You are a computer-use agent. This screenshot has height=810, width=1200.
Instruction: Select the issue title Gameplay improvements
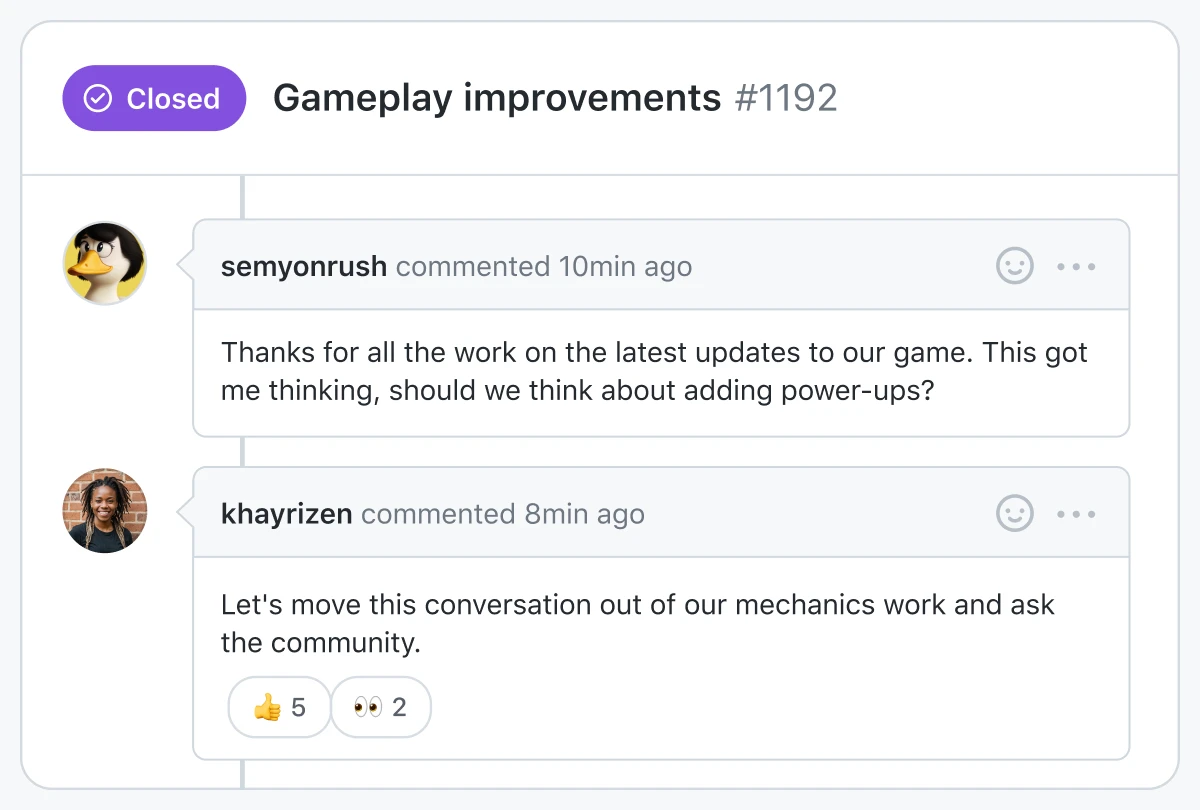pyautogui.click(x=497, y=97)
